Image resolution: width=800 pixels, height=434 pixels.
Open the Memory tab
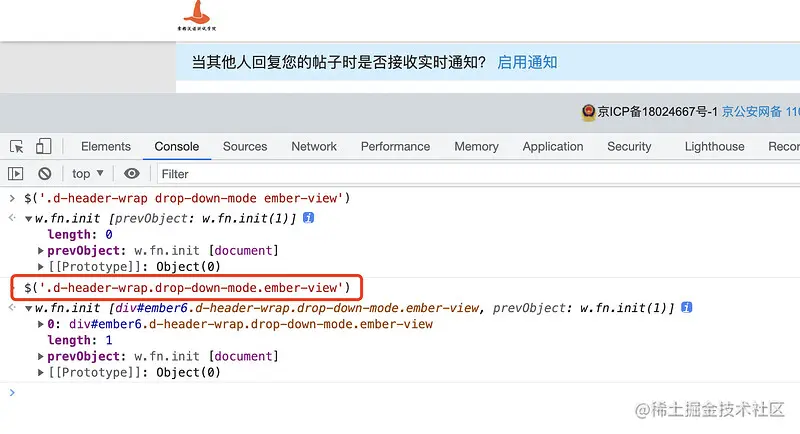(x=476, y=146)
